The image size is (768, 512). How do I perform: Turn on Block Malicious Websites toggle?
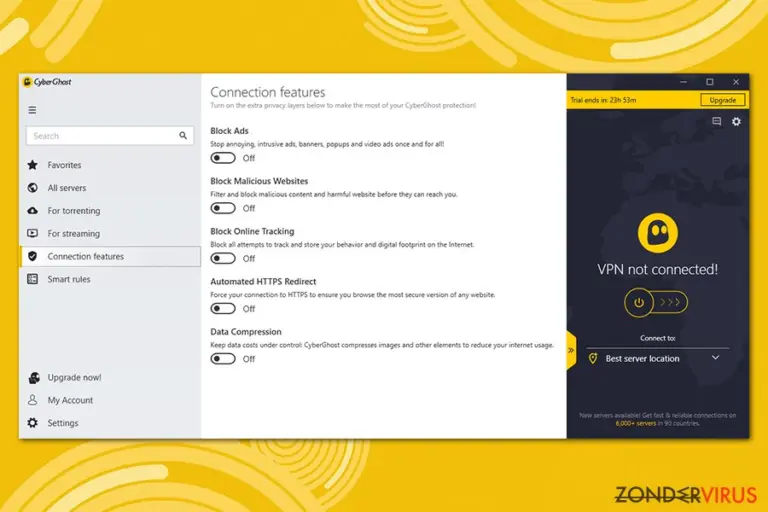(x=223, y=208)
